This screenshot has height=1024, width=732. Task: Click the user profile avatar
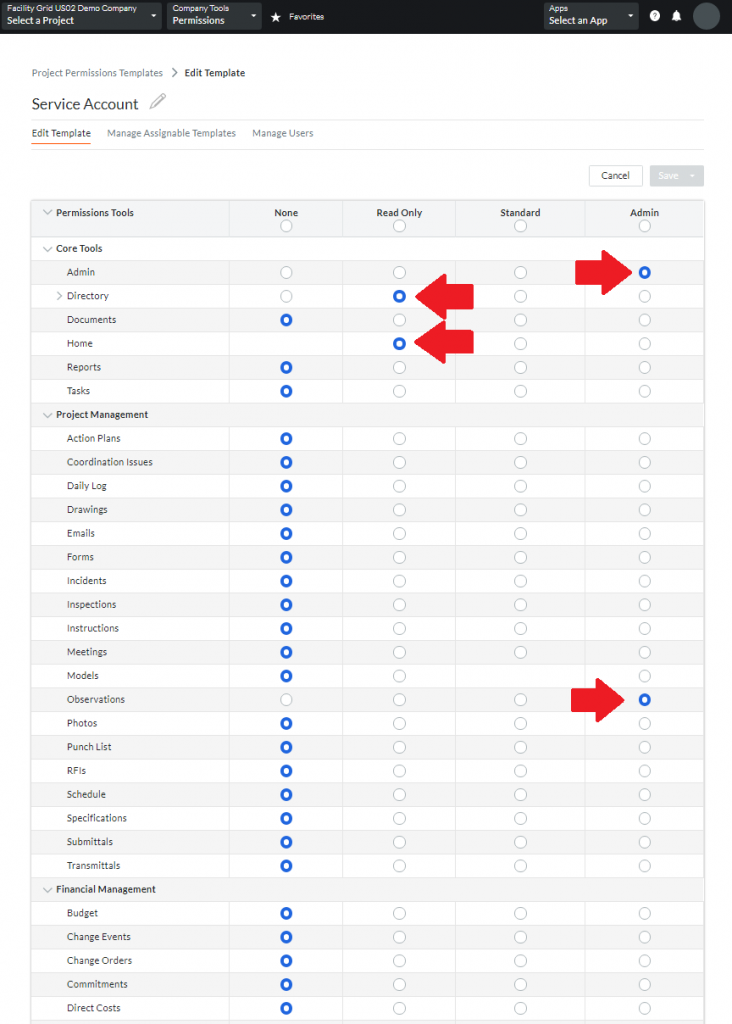(x=706, y=15)
